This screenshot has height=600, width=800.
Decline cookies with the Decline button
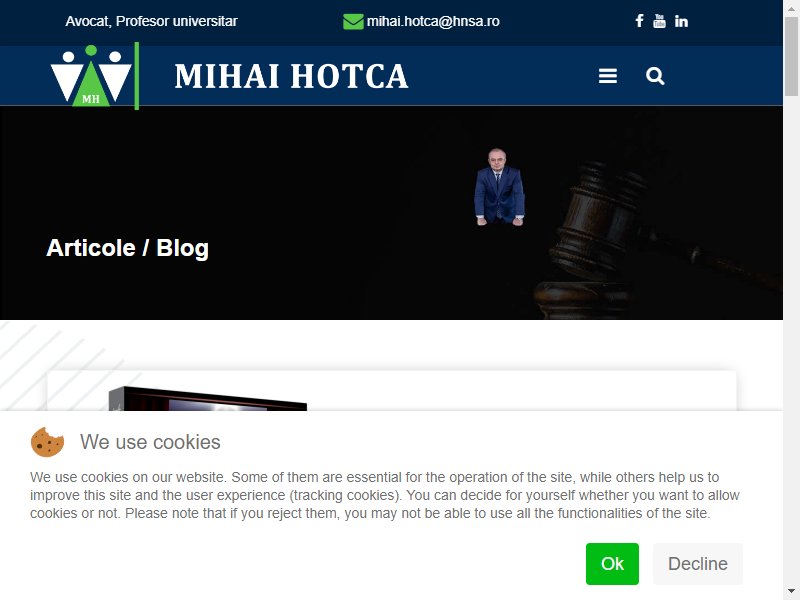697,564
